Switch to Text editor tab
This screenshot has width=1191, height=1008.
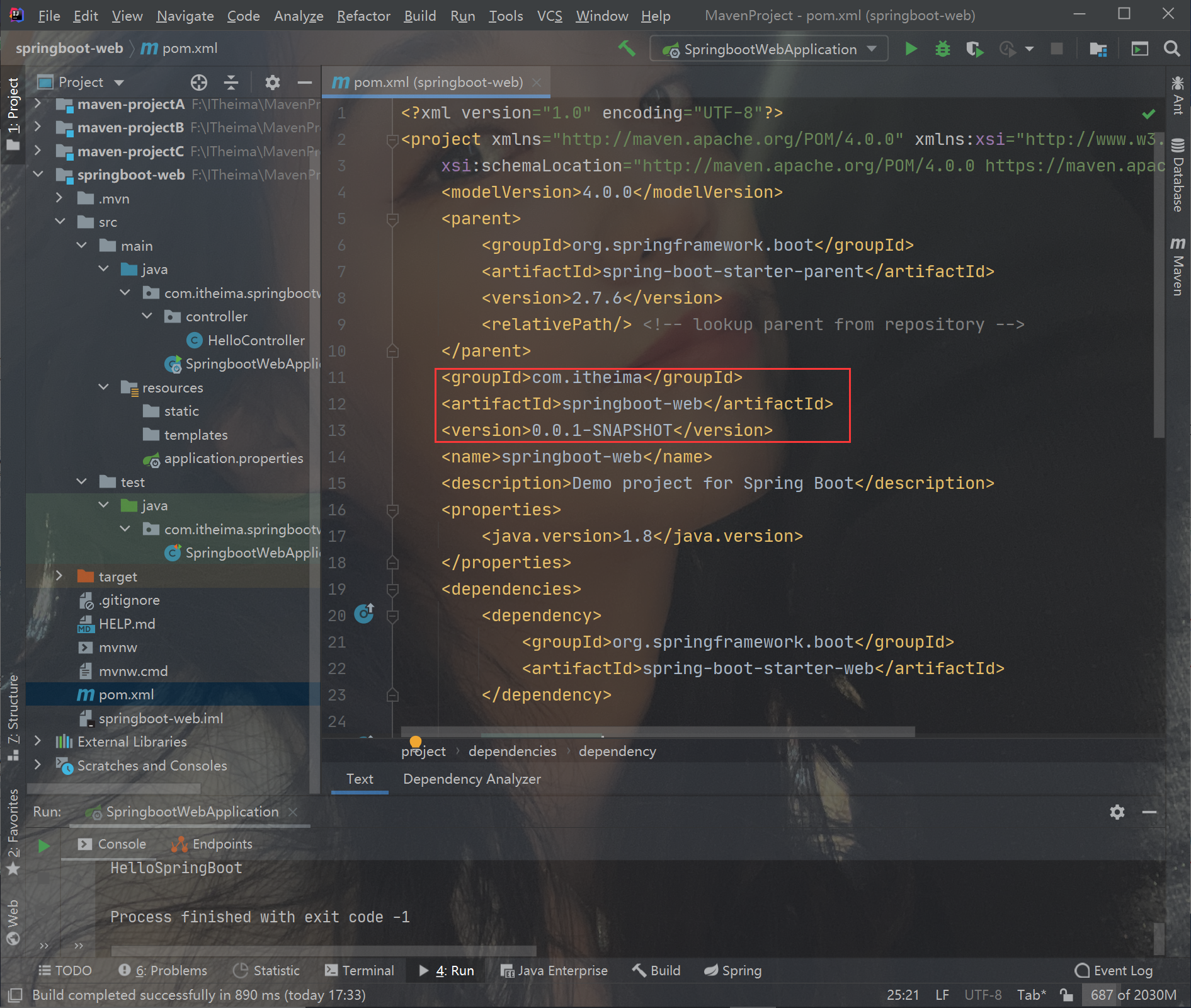360,779
